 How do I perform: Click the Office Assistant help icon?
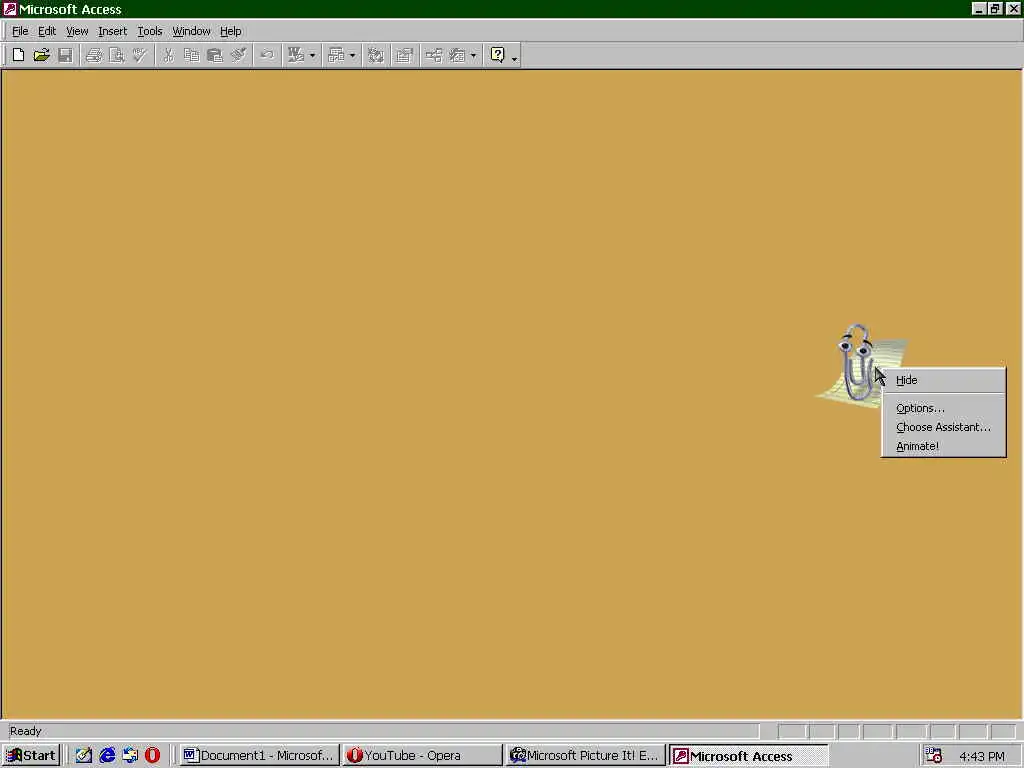click(498, 56)
